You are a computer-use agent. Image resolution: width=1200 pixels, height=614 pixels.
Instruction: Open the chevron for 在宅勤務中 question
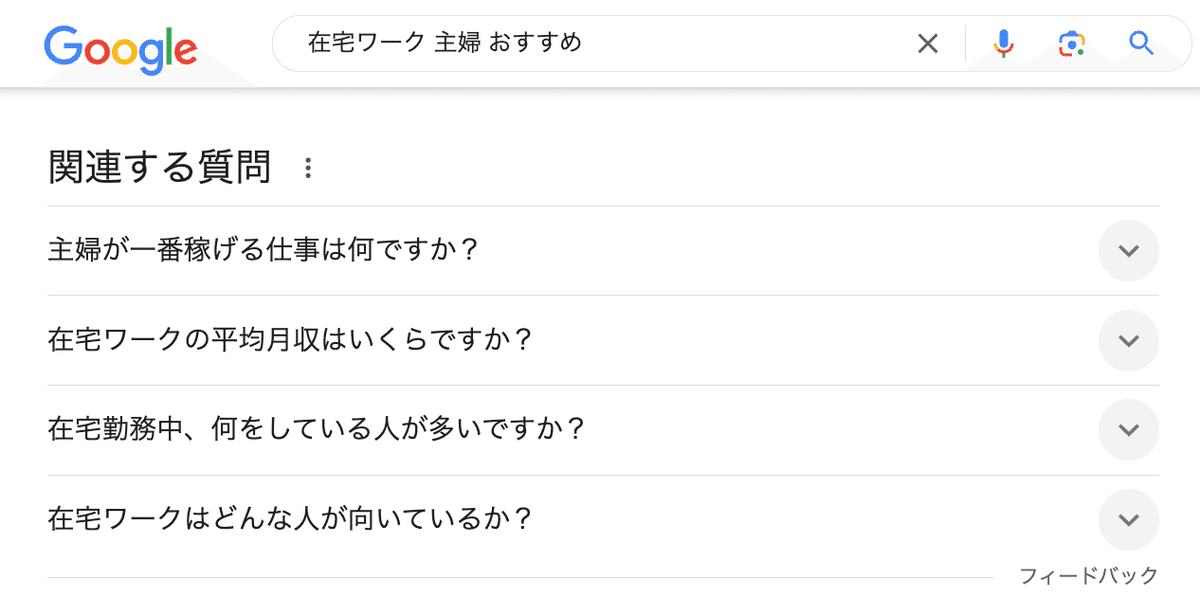[x=1128, y=430]
